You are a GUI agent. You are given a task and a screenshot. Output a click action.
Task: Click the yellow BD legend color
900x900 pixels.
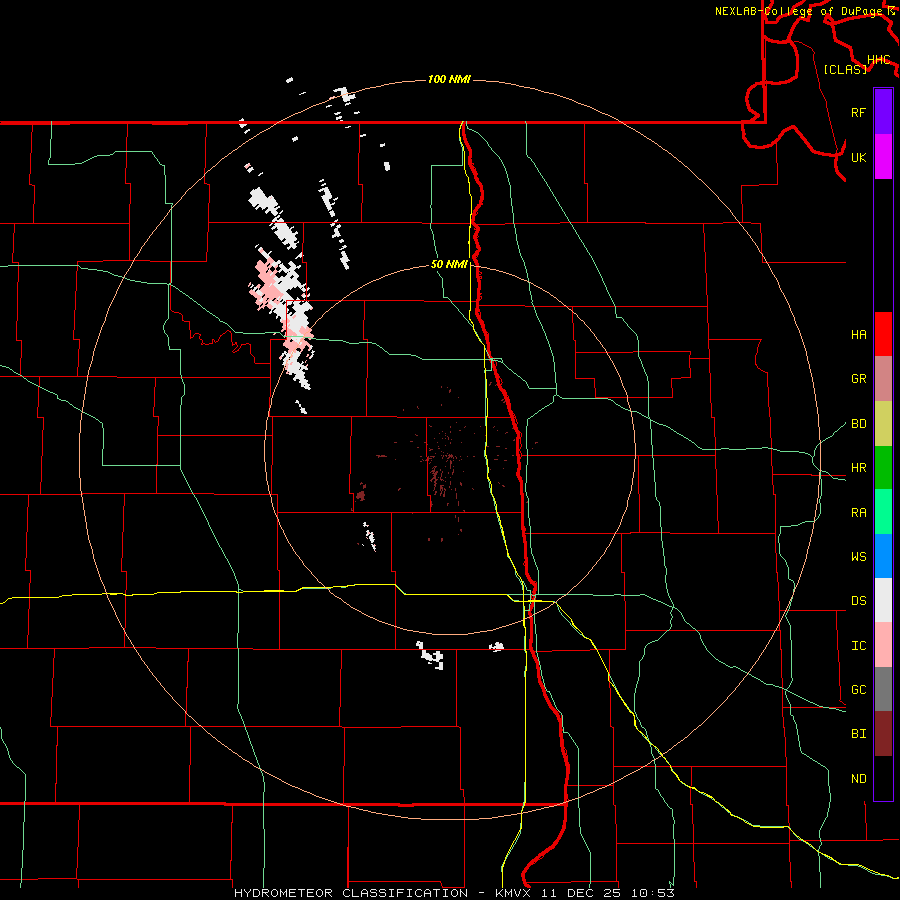coord(883,424)
